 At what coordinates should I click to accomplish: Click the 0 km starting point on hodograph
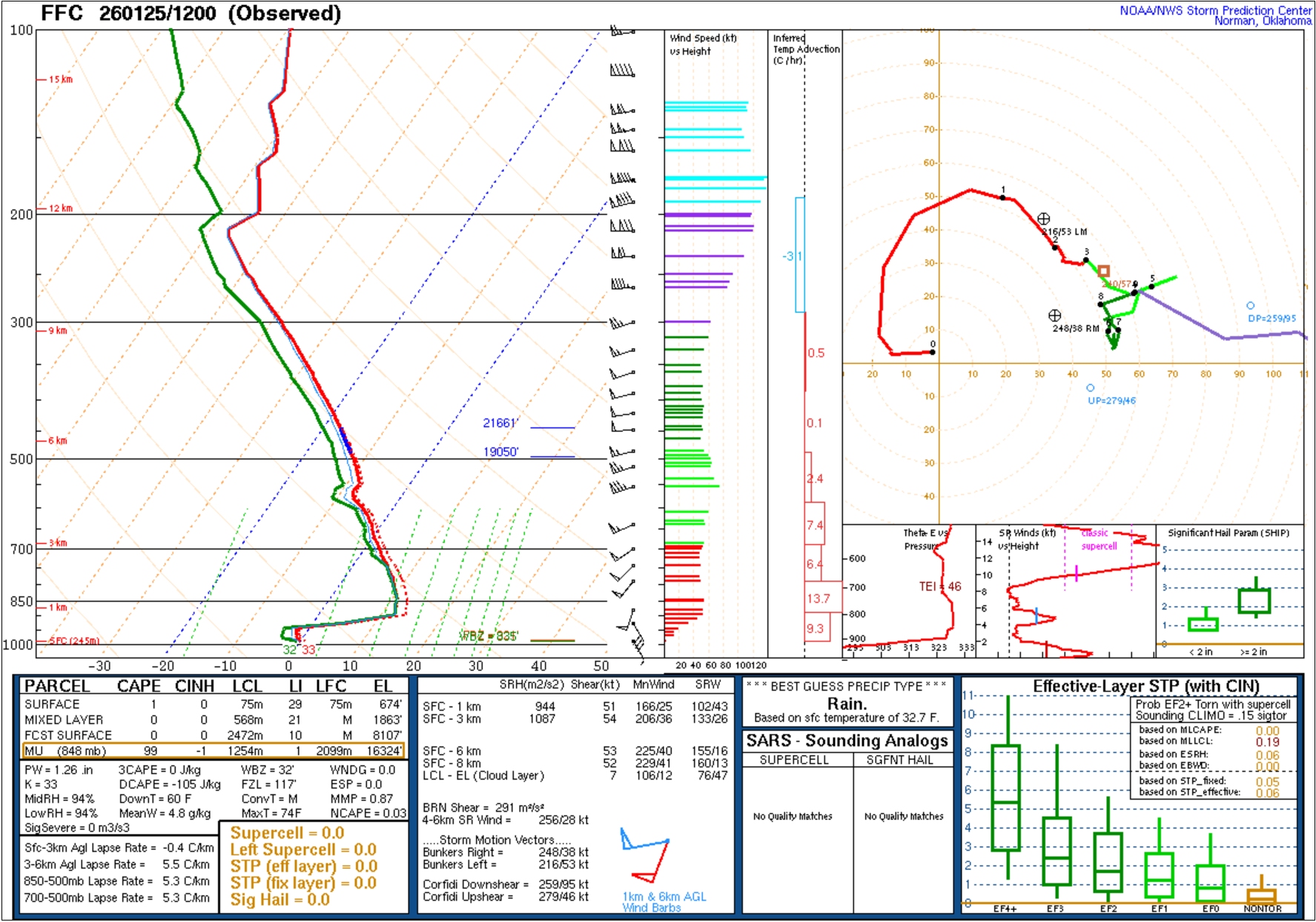[933, 352]
